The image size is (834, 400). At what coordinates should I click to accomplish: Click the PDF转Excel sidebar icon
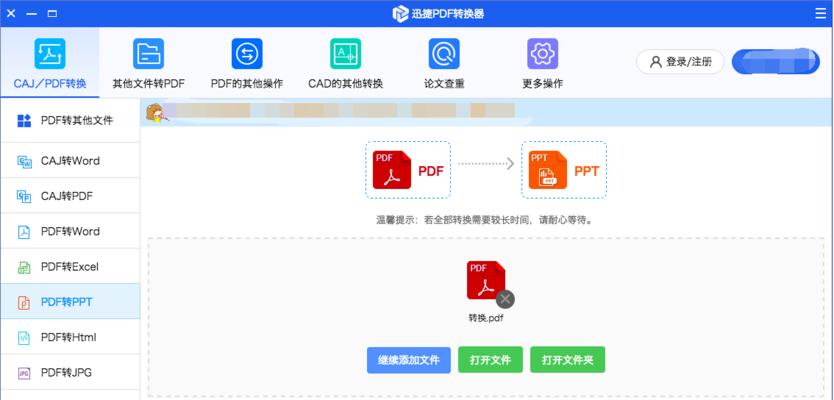24,267
